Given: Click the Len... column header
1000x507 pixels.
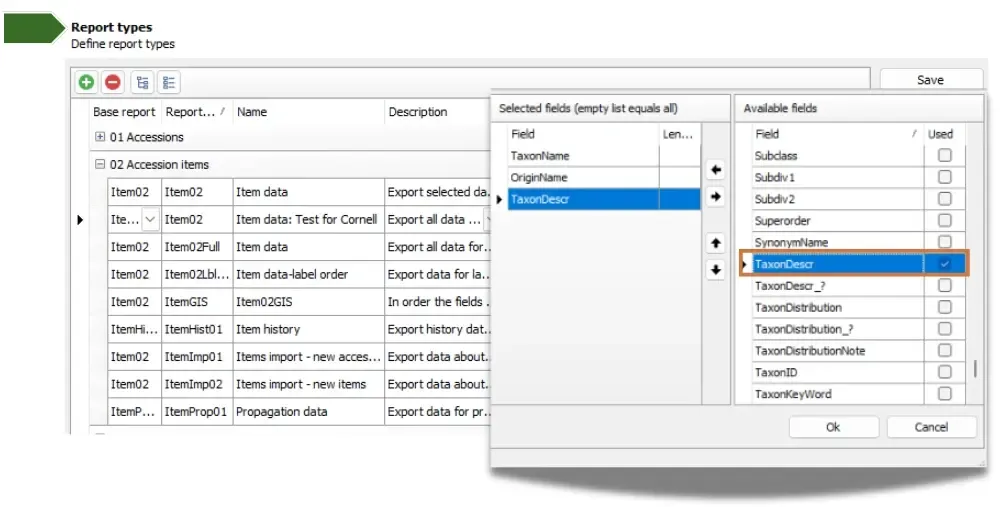Looking at the screenshot, I should 680,134.
